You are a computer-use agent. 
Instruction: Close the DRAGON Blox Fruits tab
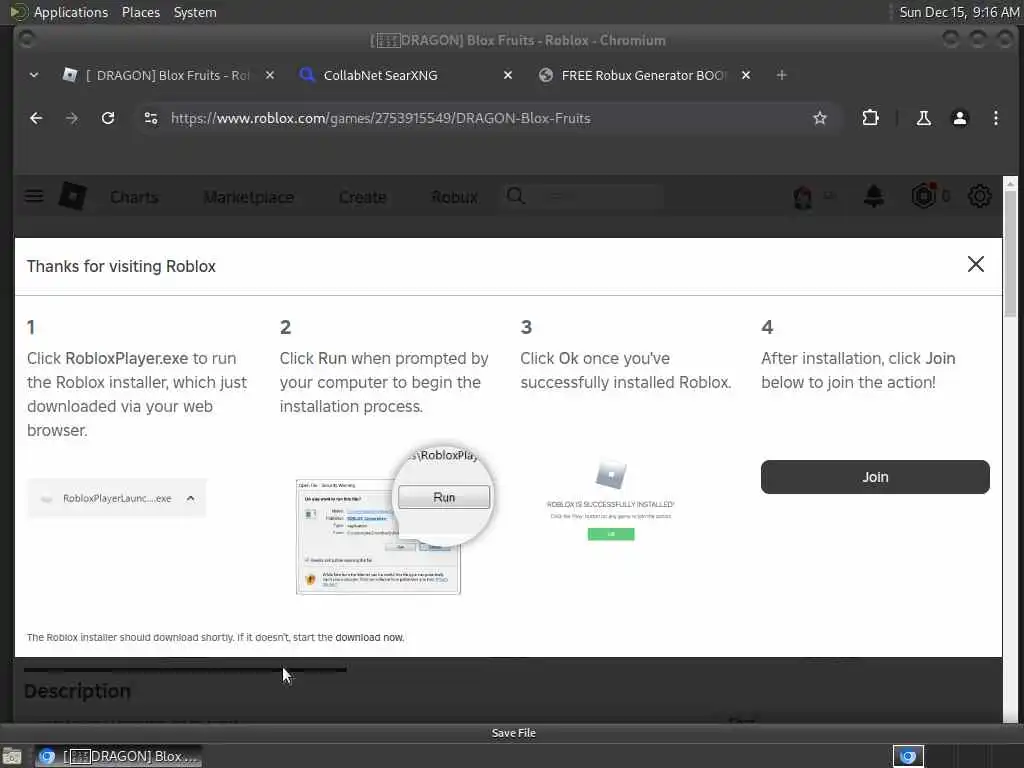pos(270,75)
